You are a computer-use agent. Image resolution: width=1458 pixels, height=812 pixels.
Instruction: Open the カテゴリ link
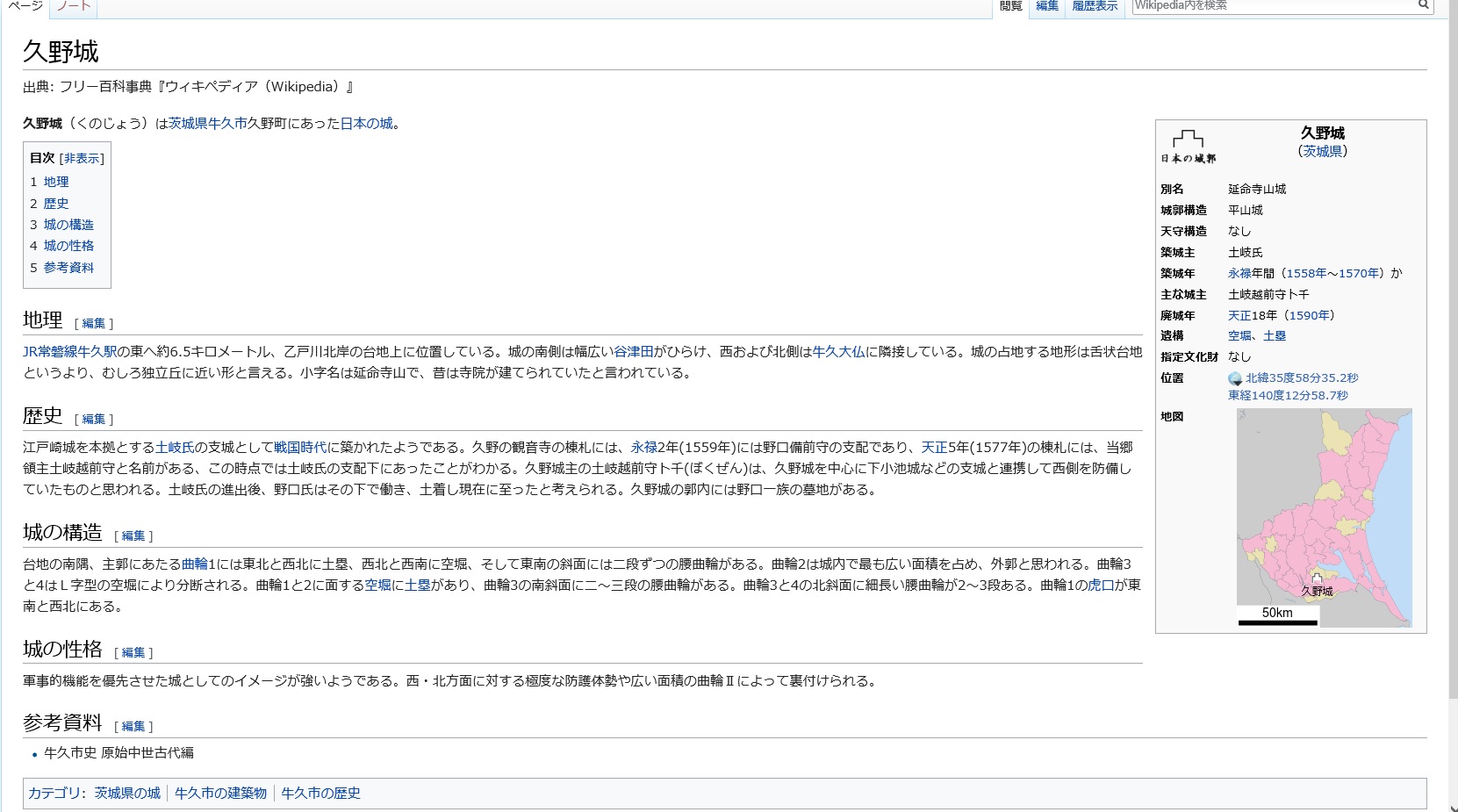tap(54, 794)
